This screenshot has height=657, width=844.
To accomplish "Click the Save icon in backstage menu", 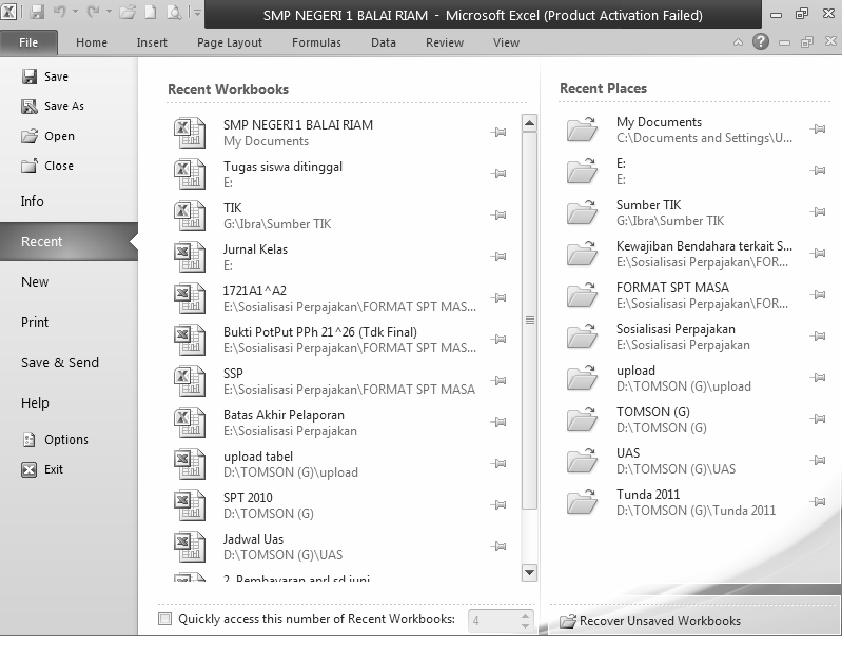I will (x=29, y=76).
